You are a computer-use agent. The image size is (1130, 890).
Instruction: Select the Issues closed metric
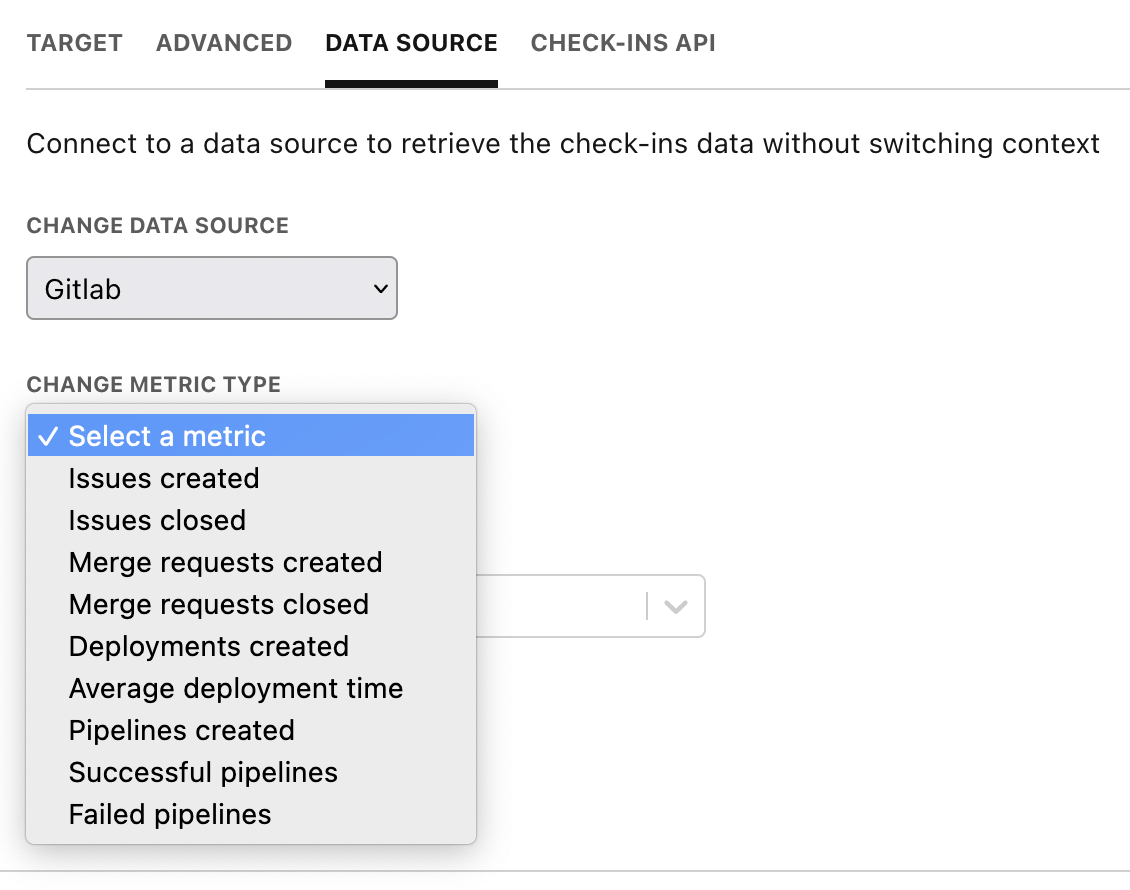coord(157,520)
